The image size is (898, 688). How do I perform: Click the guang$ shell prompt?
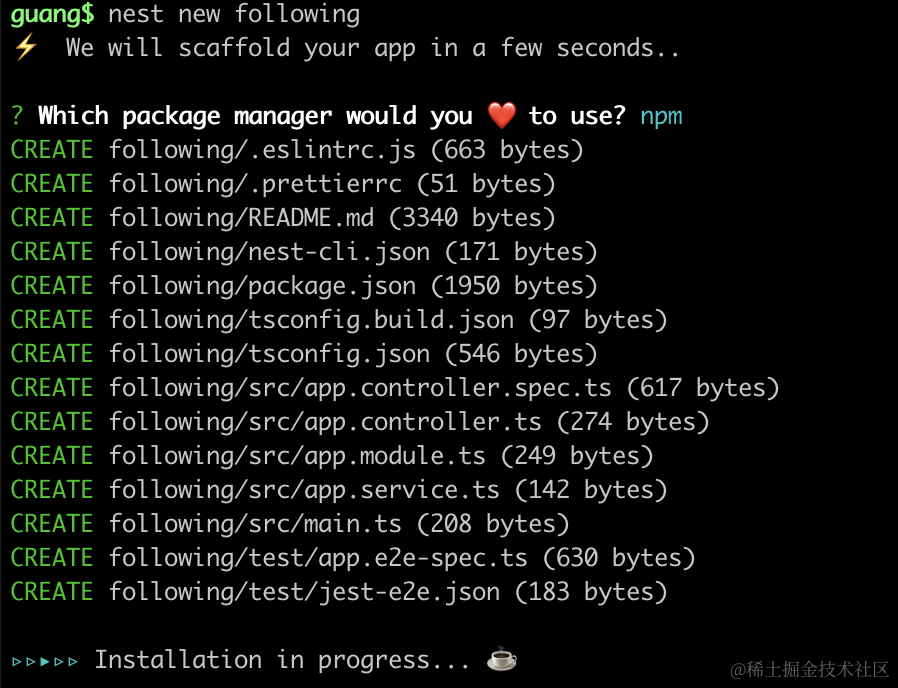(x=52, y=15)
